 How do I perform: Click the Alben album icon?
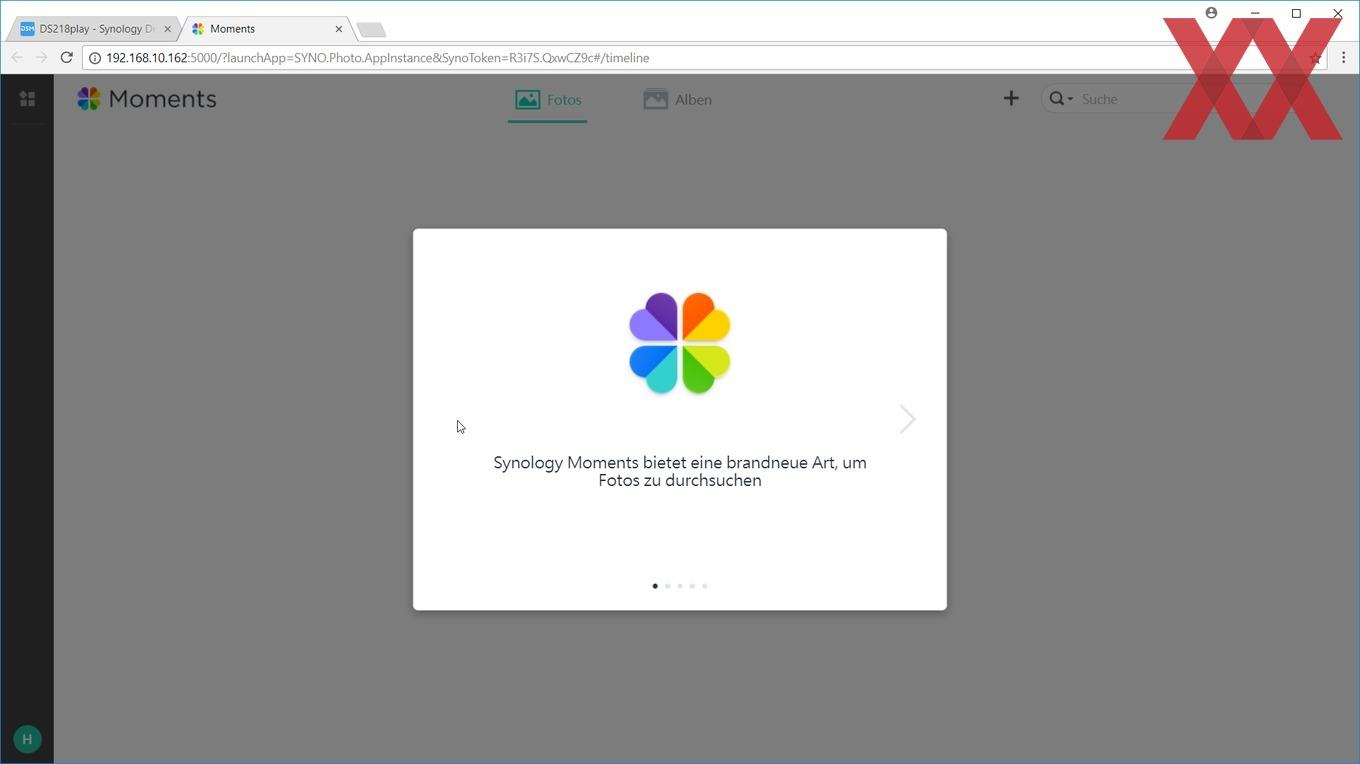tap(655, 100)
